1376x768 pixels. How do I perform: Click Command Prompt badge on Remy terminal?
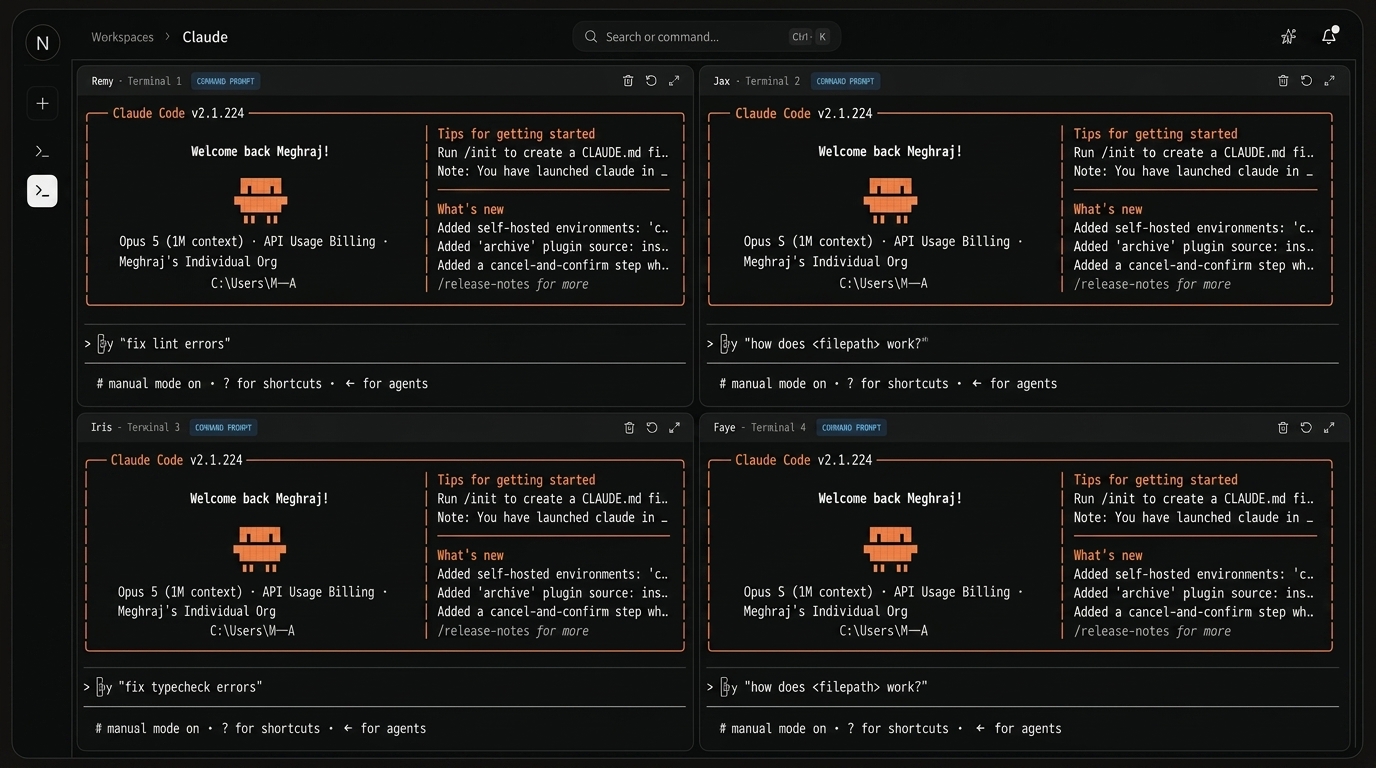click(226, 81)
